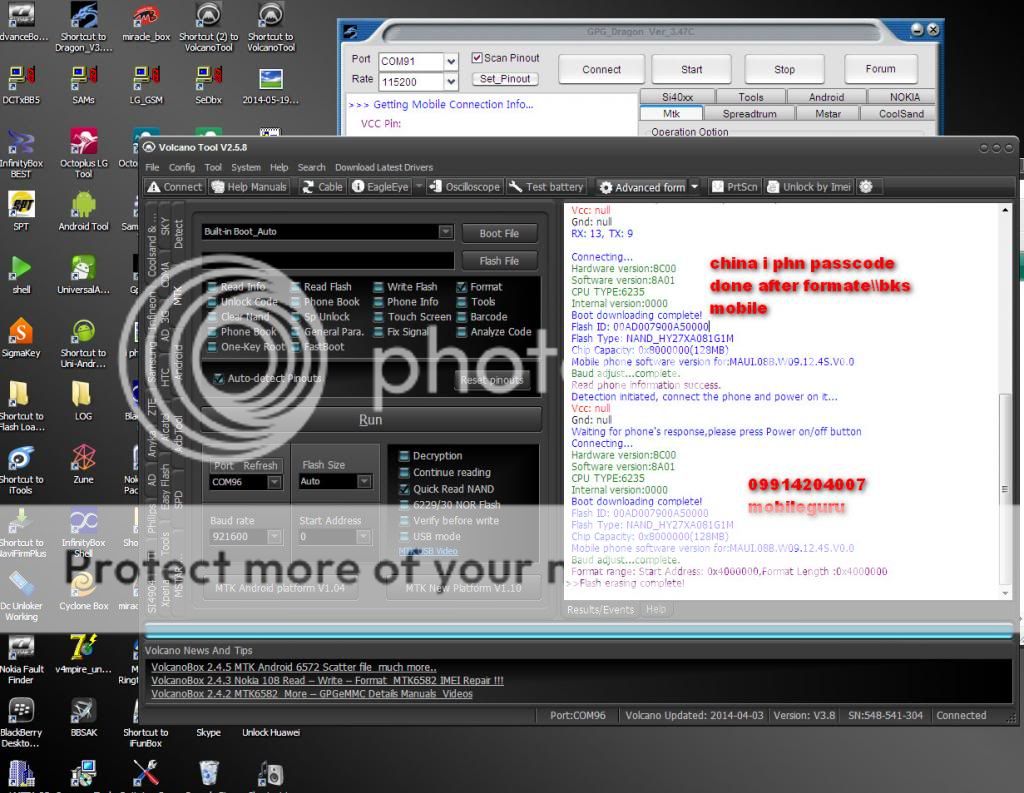Open the Flash Size Auto dropdown

(x=364, y=481)
